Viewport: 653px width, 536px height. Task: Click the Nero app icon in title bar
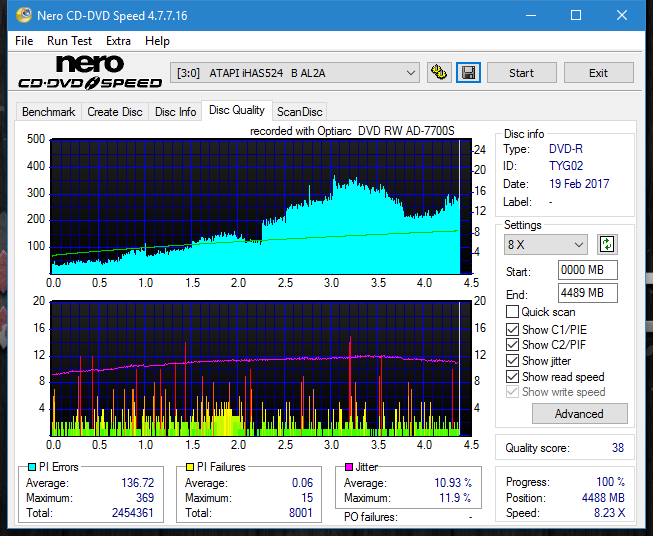coord(23,16)
